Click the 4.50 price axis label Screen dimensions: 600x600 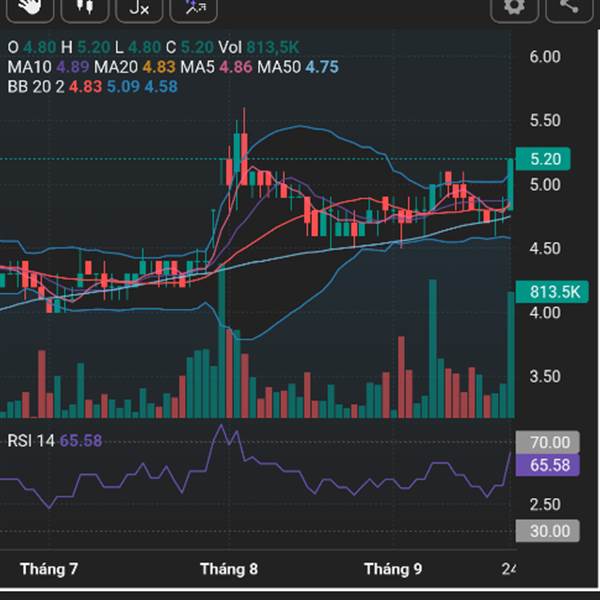(x=545, y=249)
